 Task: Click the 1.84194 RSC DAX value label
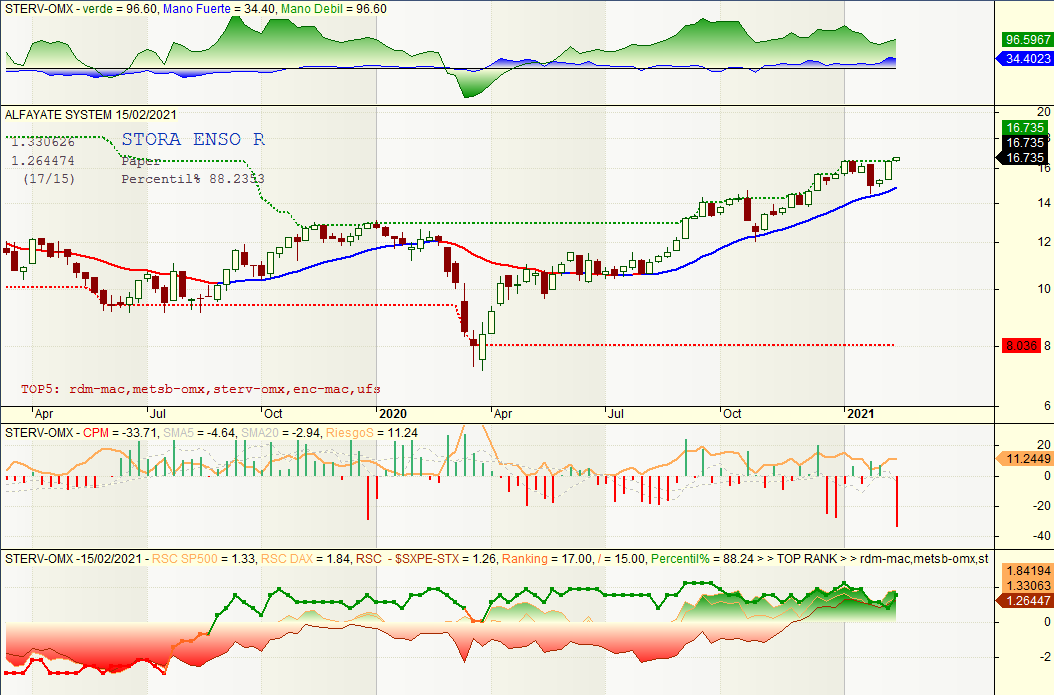1028,570
